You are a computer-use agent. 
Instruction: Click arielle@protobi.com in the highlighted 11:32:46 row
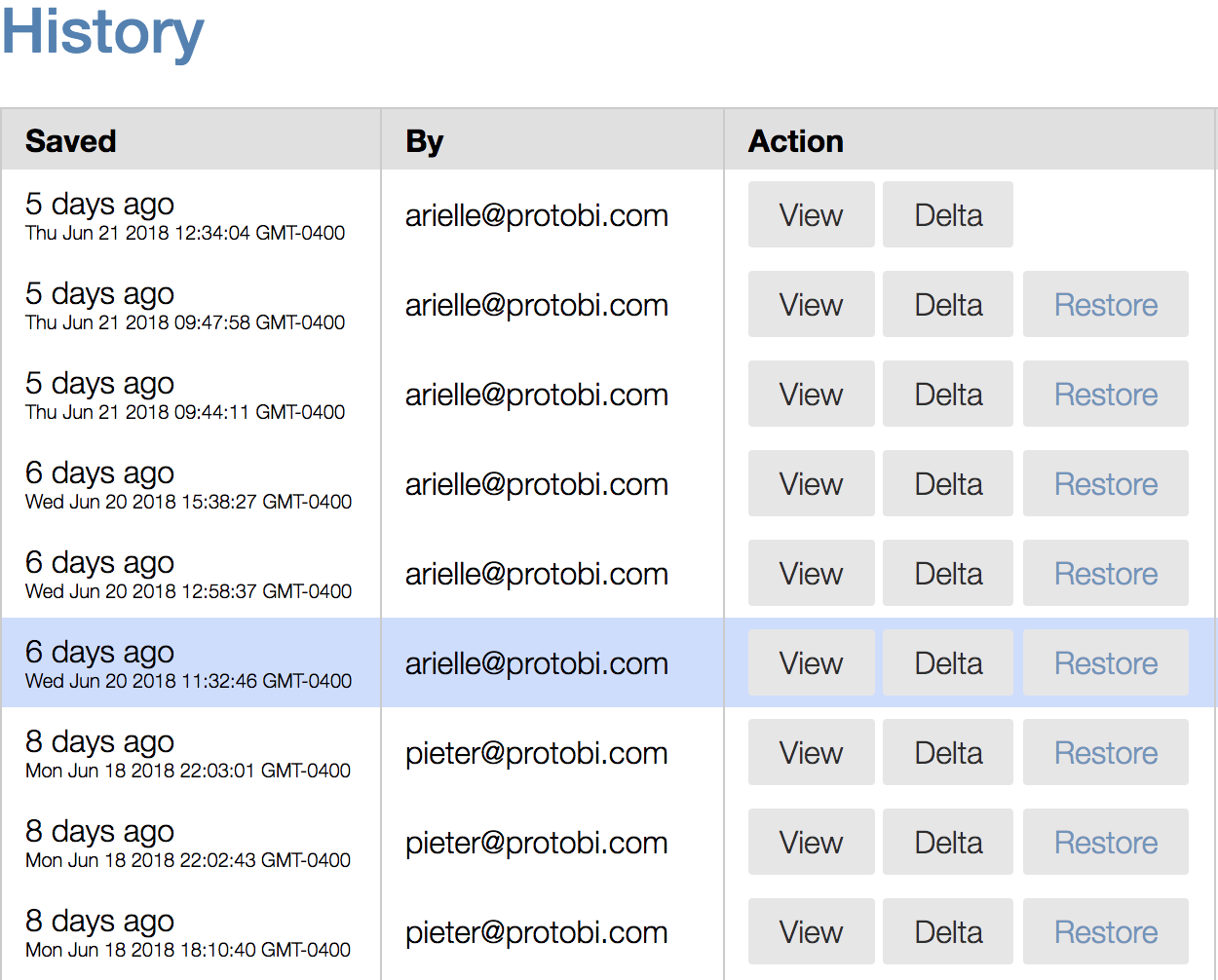(x=537, y=663)
